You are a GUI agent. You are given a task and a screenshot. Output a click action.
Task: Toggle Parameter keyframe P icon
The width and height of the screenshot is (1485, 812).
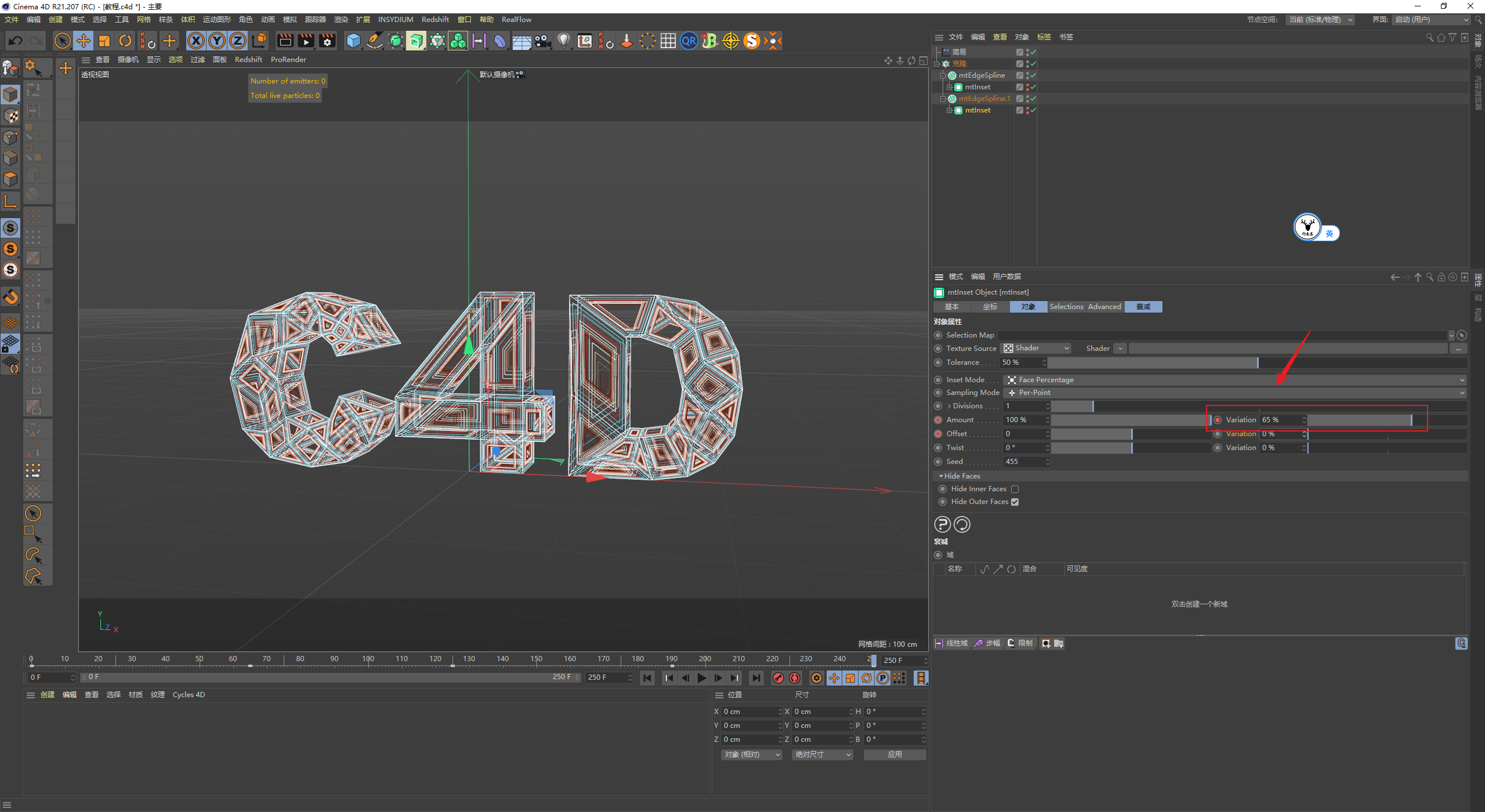pyautogui.click(x=883, y=678)
